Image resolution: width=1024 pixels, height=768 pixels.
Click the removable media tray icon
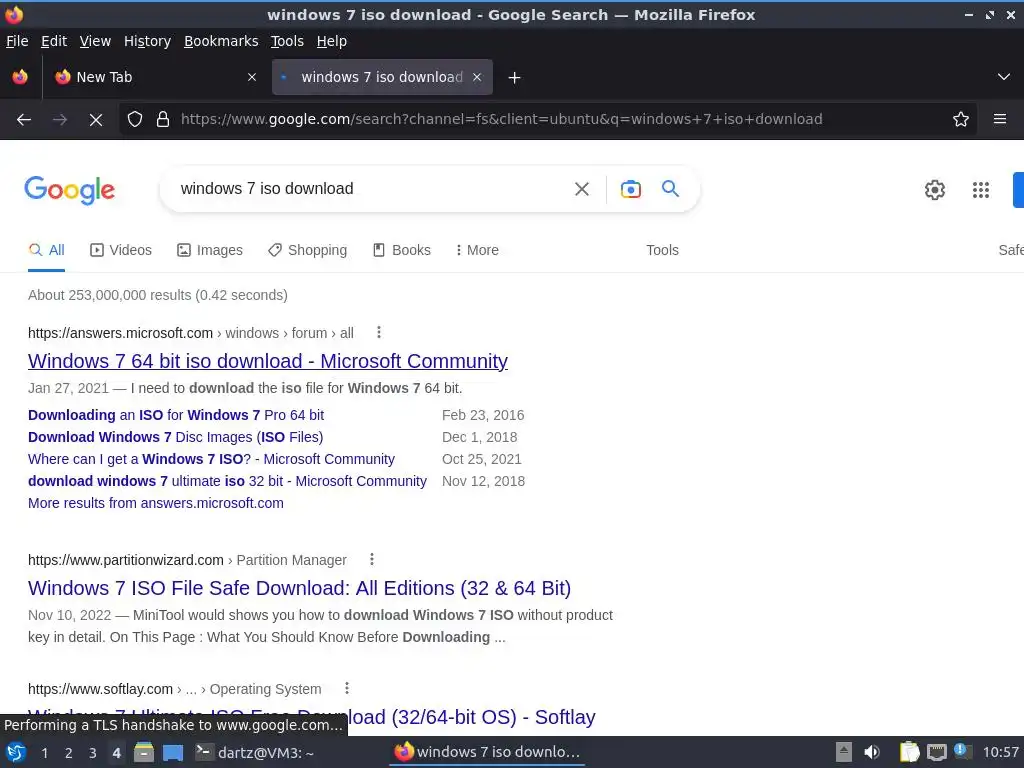(844, 752)
